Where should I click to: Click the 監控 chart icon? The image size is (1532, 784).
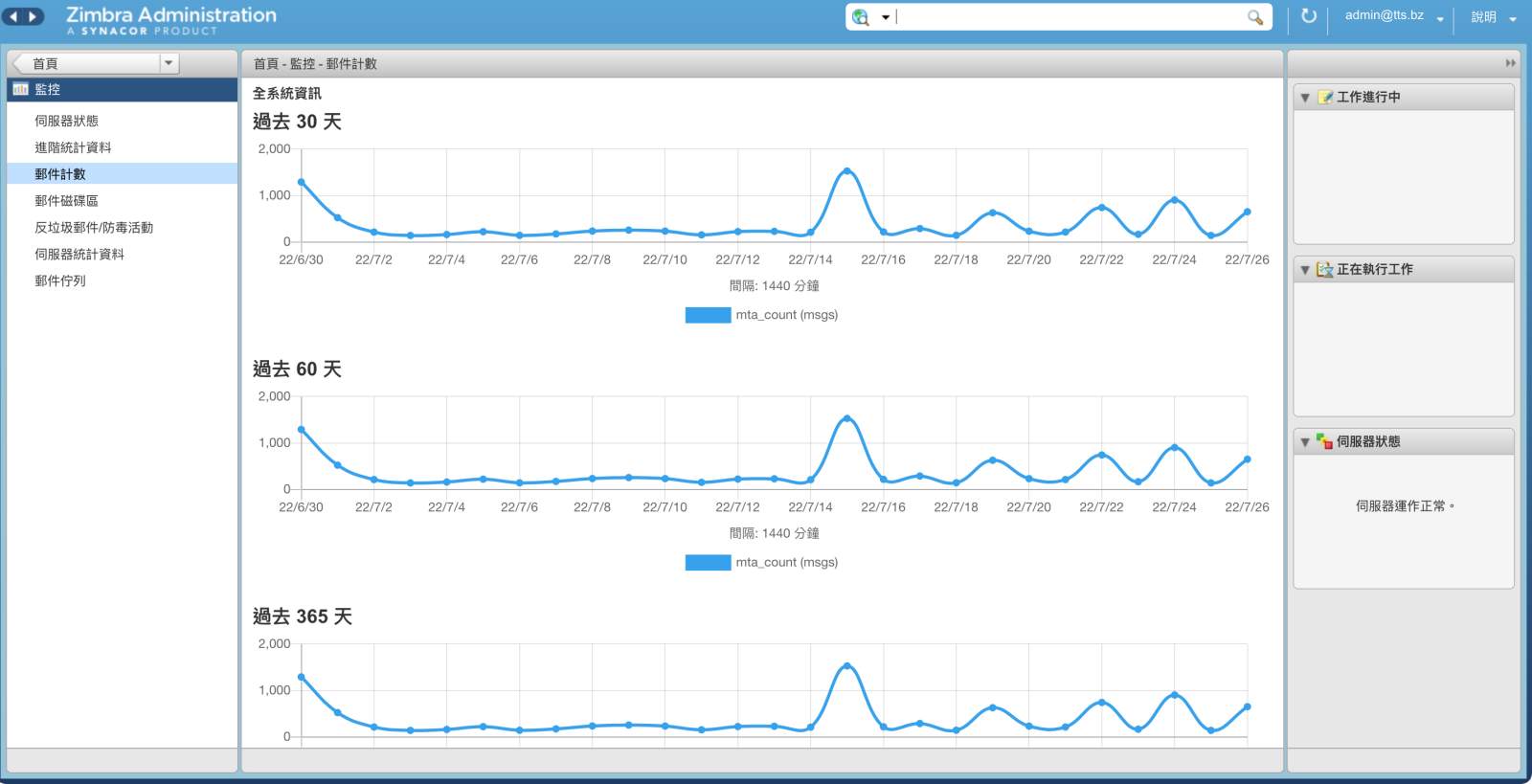[20, 89]
